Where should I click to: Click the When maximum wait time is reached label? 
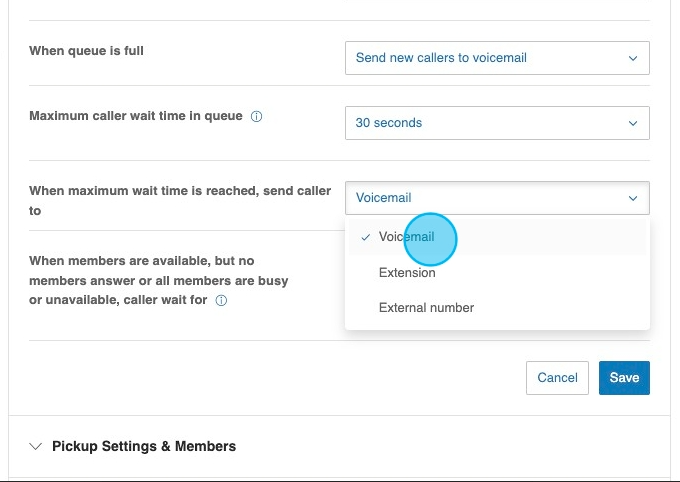coord(179,191)
